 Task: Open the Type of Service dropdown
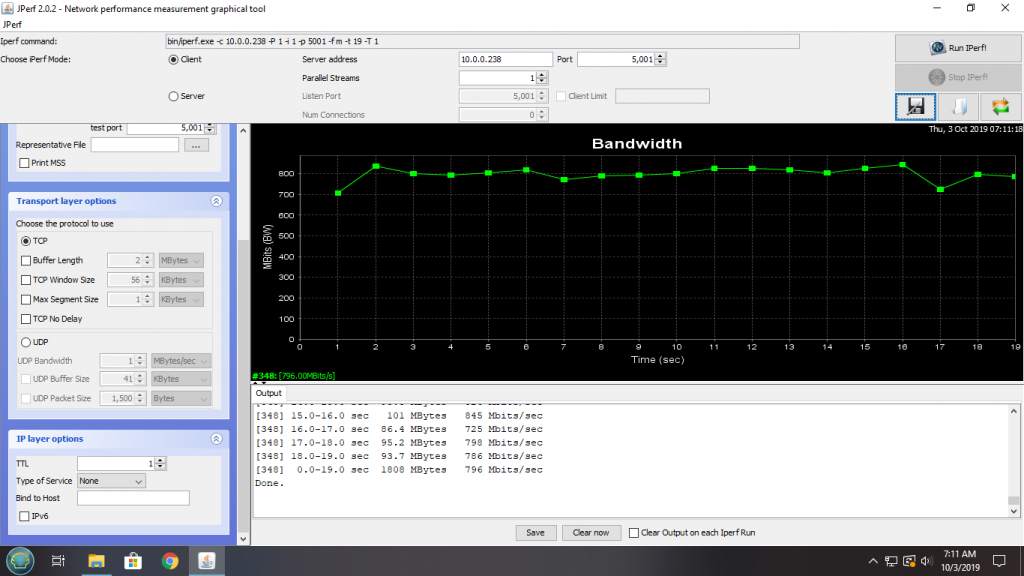pyautogui.click(x=111, y=481)
